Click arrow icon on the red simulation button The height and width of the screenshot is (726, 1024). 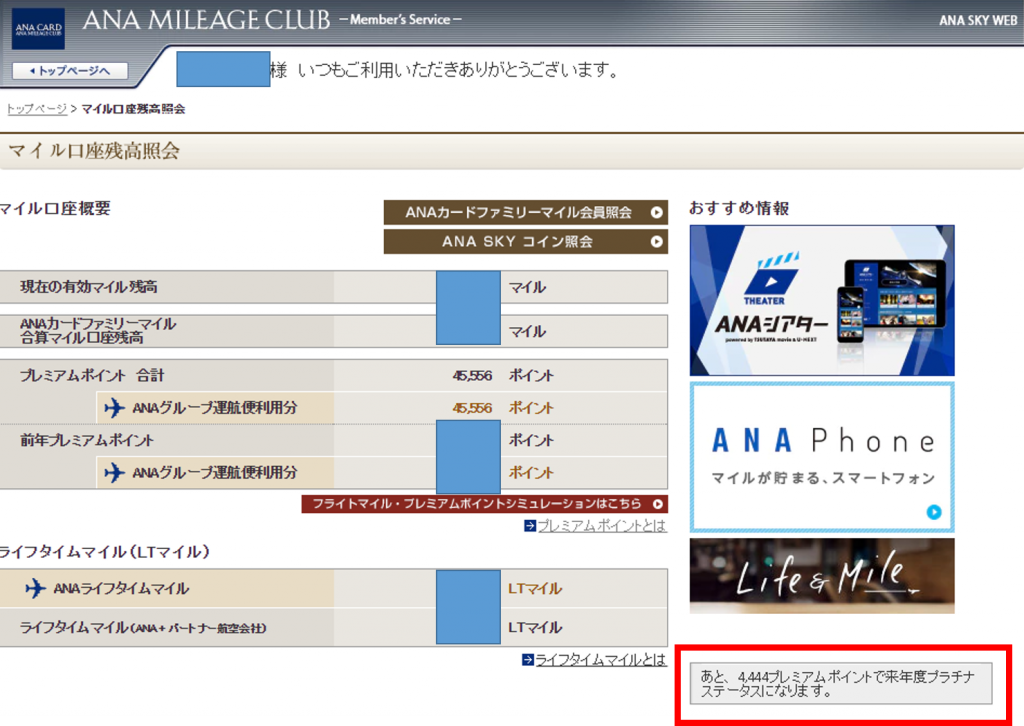tap(658, 504)
